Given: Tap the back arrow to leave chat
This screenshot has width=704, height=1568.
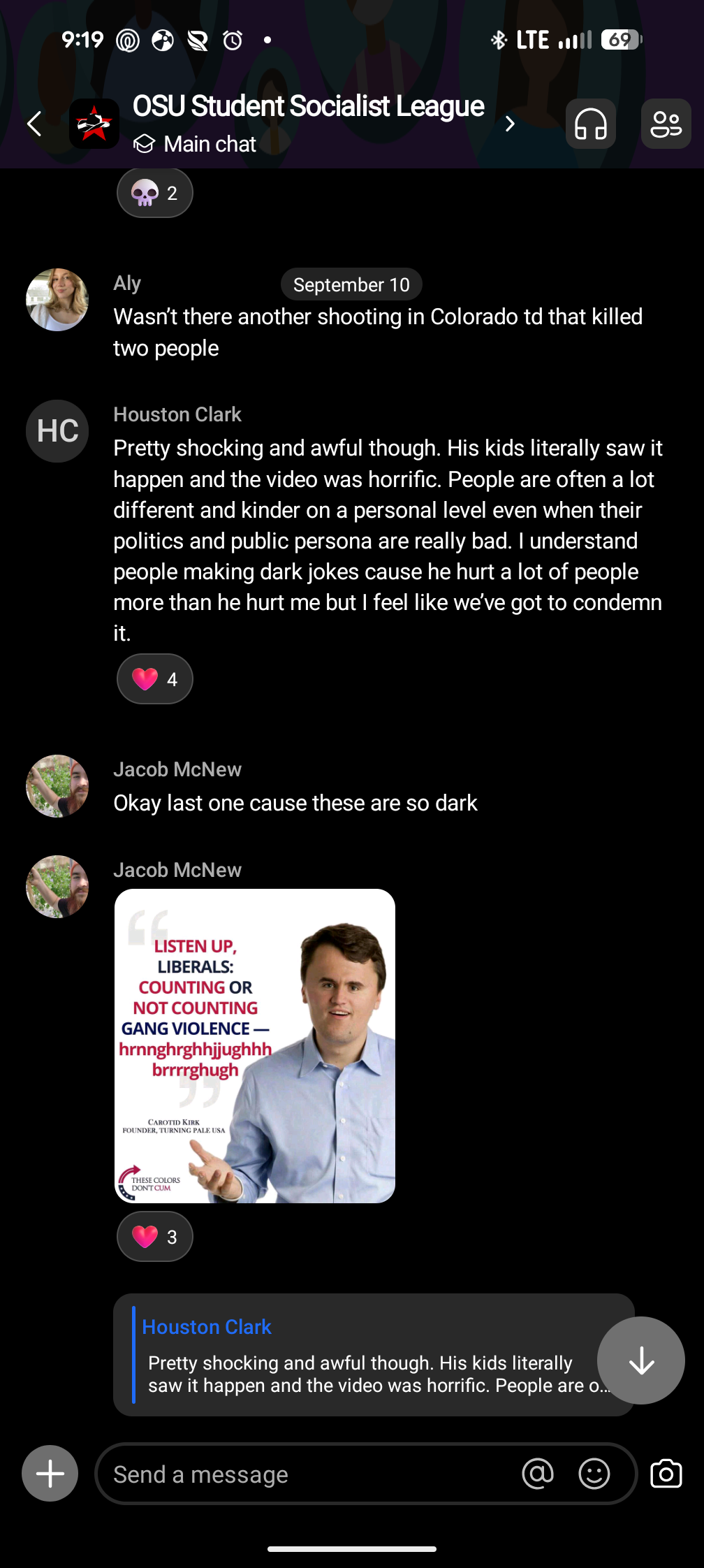Looking at the screenshot, I should click(x=34, y=124).
